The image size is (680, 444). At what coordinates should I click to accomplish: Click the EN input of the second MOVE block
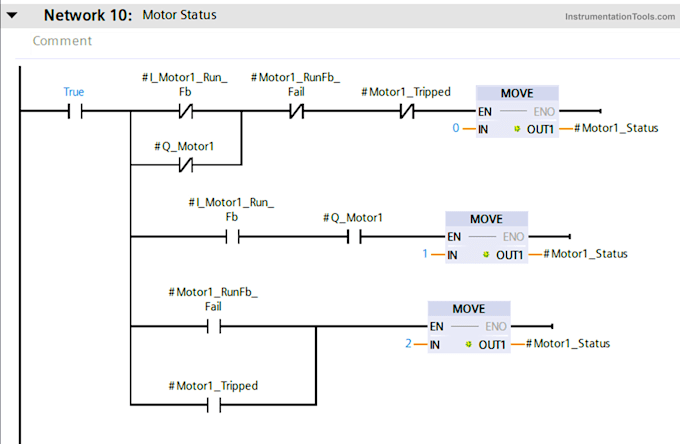[454, 237]
